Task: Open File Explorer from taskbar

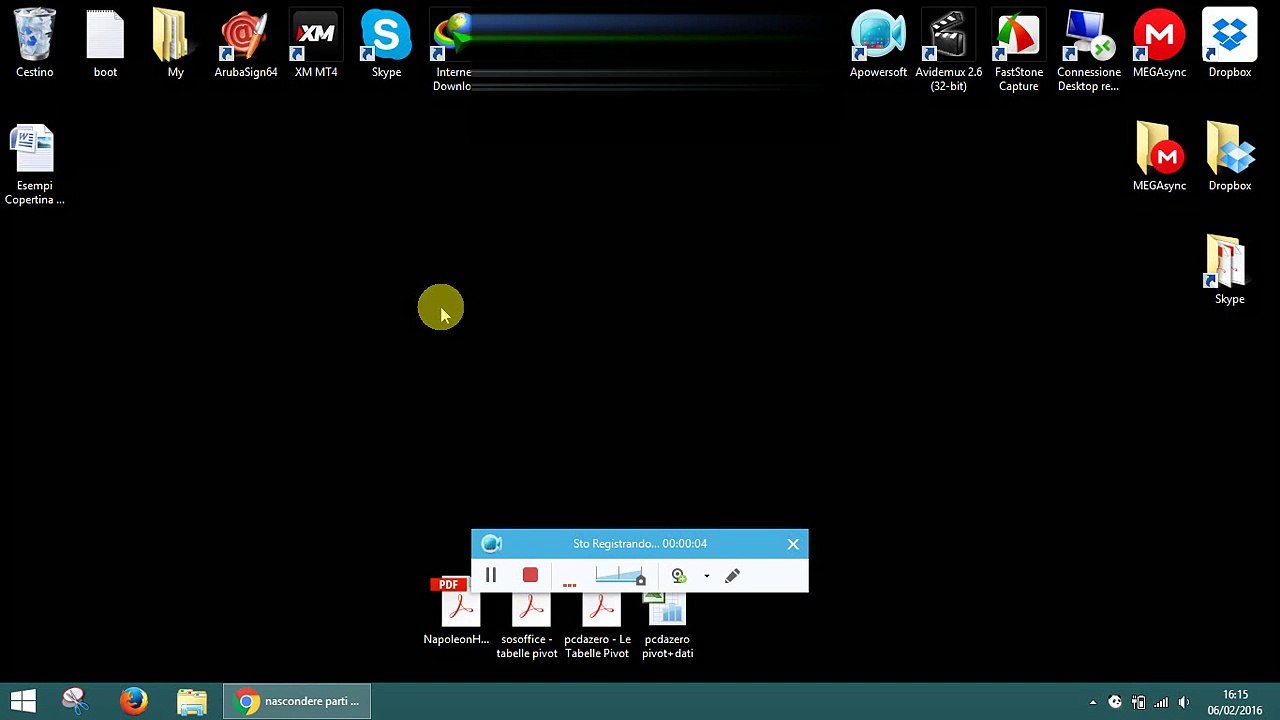Action: [x=192, y=701]
